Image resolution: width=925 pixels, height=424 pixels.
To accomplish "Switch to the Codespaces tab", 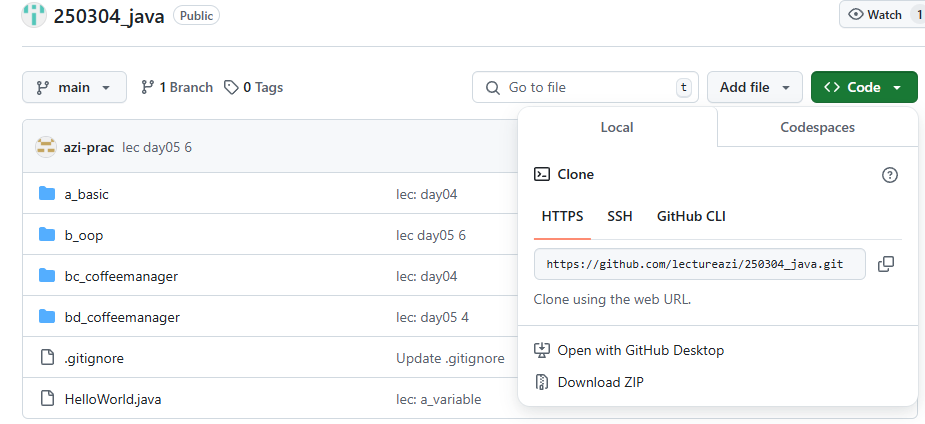I will tap(818, 127).
